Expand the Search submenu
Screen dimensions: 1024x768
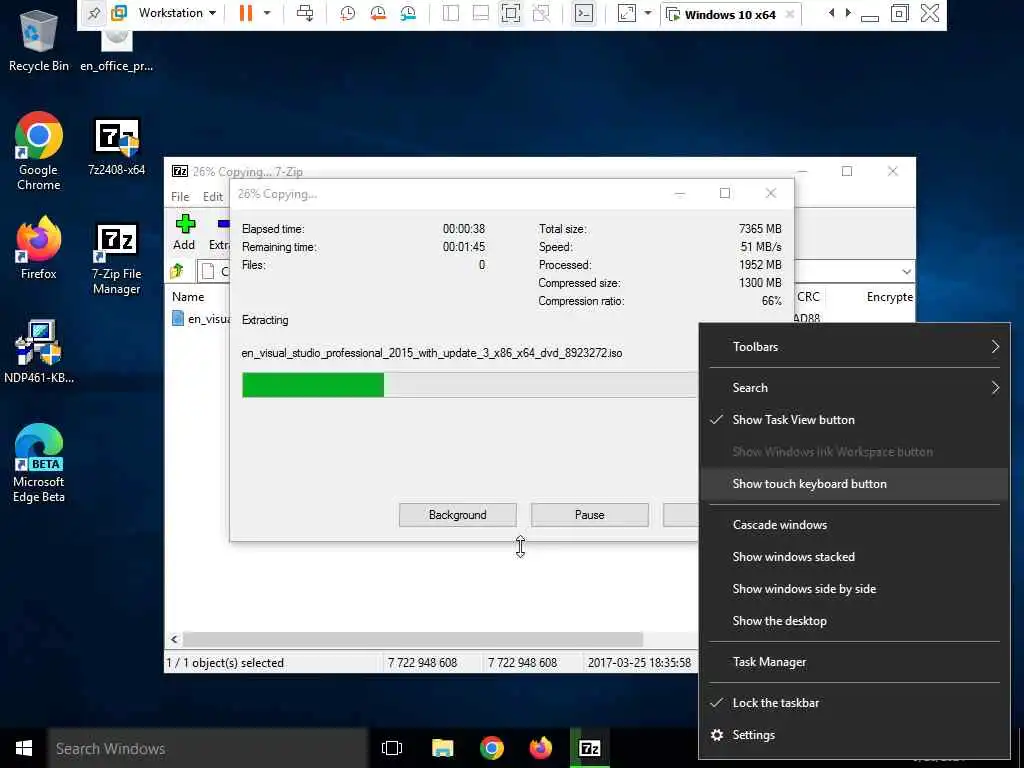(854, 388)
